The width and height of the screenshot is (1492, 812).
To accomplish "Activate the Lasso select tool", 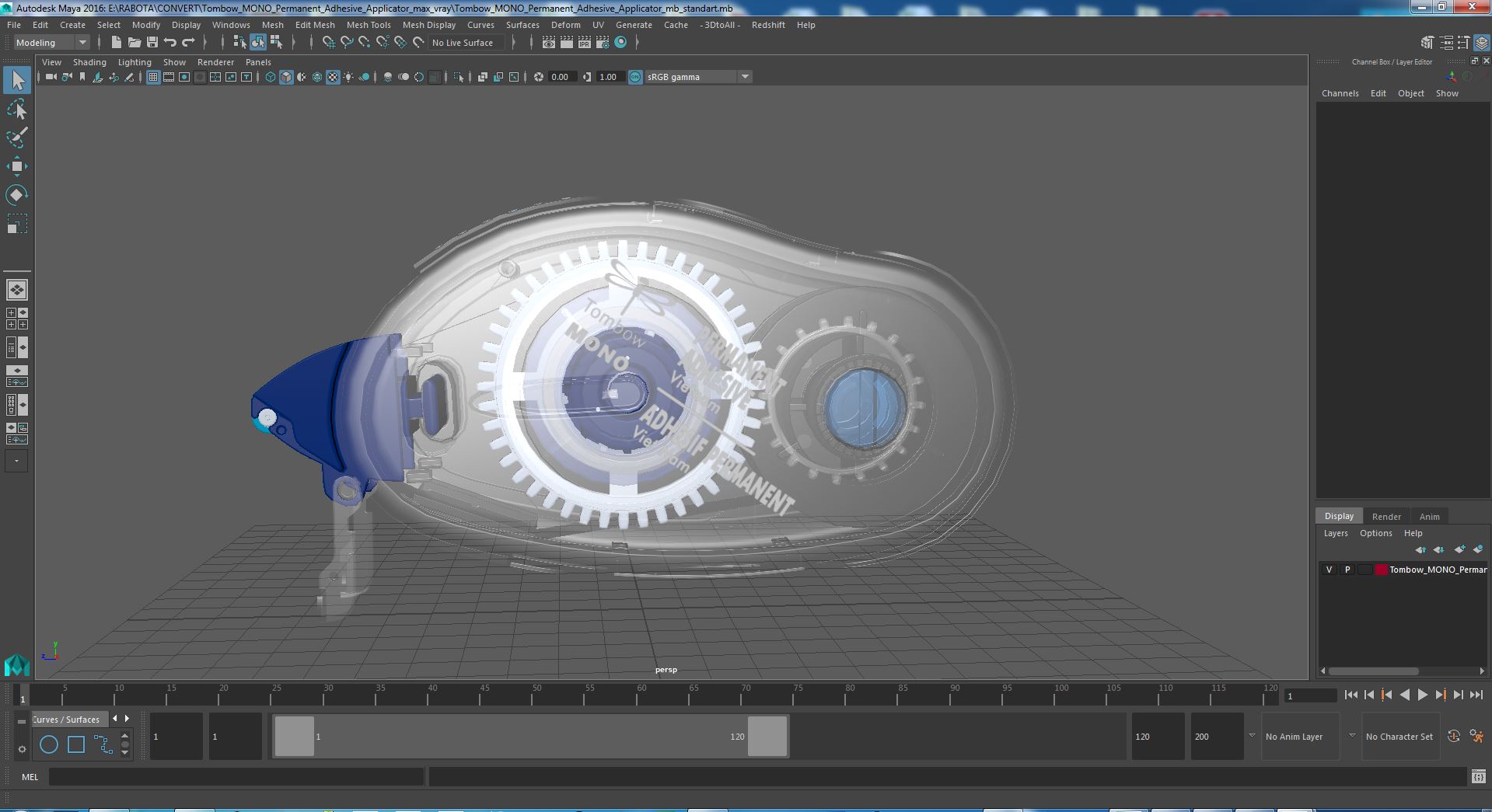I will point(17,110).
